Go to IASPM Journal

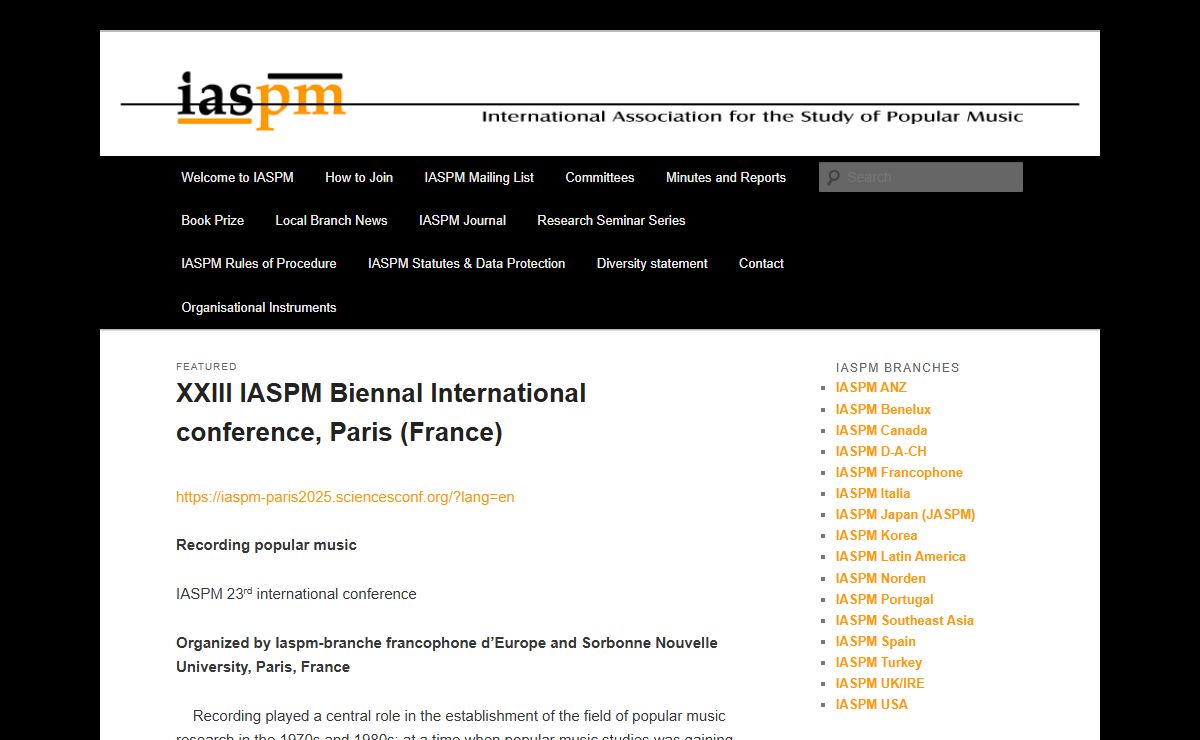tap(462, 220)
